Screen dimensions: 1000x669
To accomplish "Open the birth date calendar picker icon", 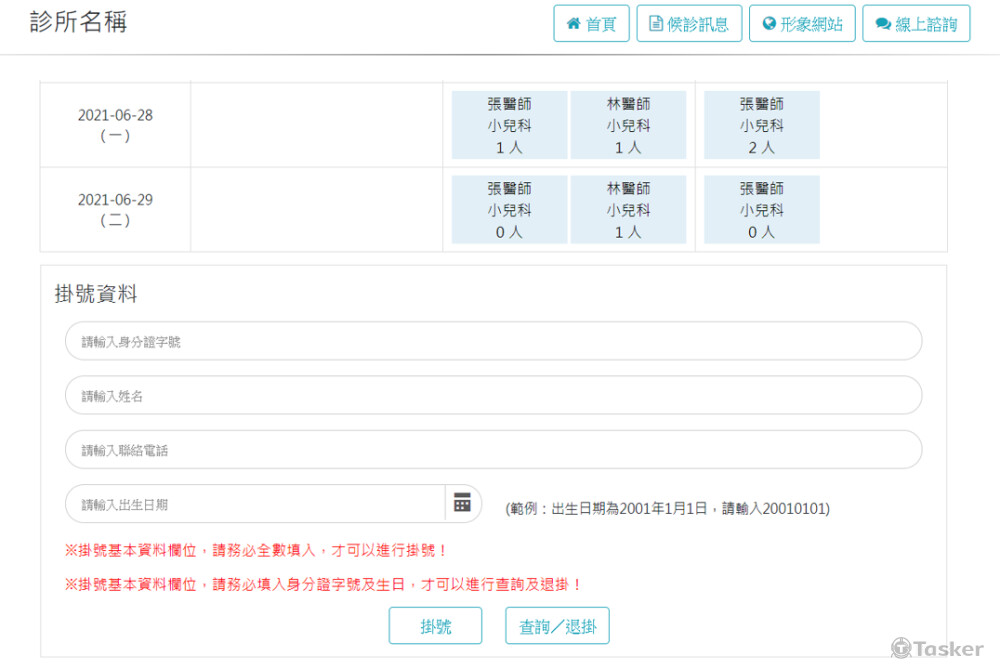I will point(462,503).
